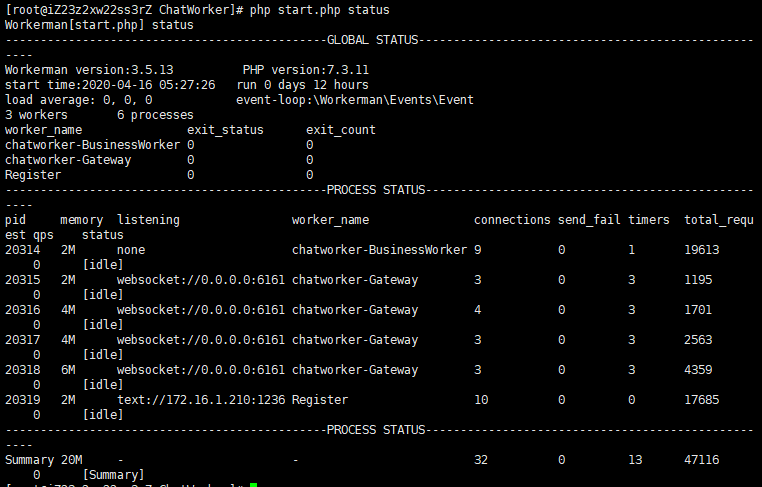
Task: Click the [idle] status under pid 20318
Action: pyautogui.click(x=103, y=385)
